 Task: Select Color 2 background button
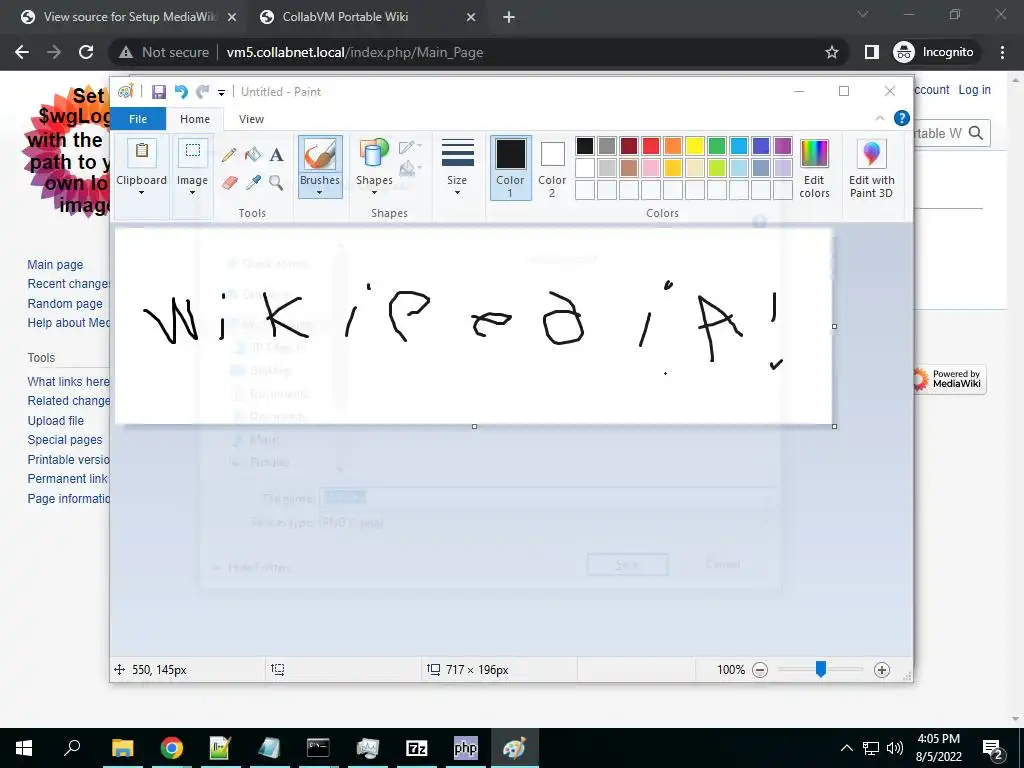tap(552, 168)
